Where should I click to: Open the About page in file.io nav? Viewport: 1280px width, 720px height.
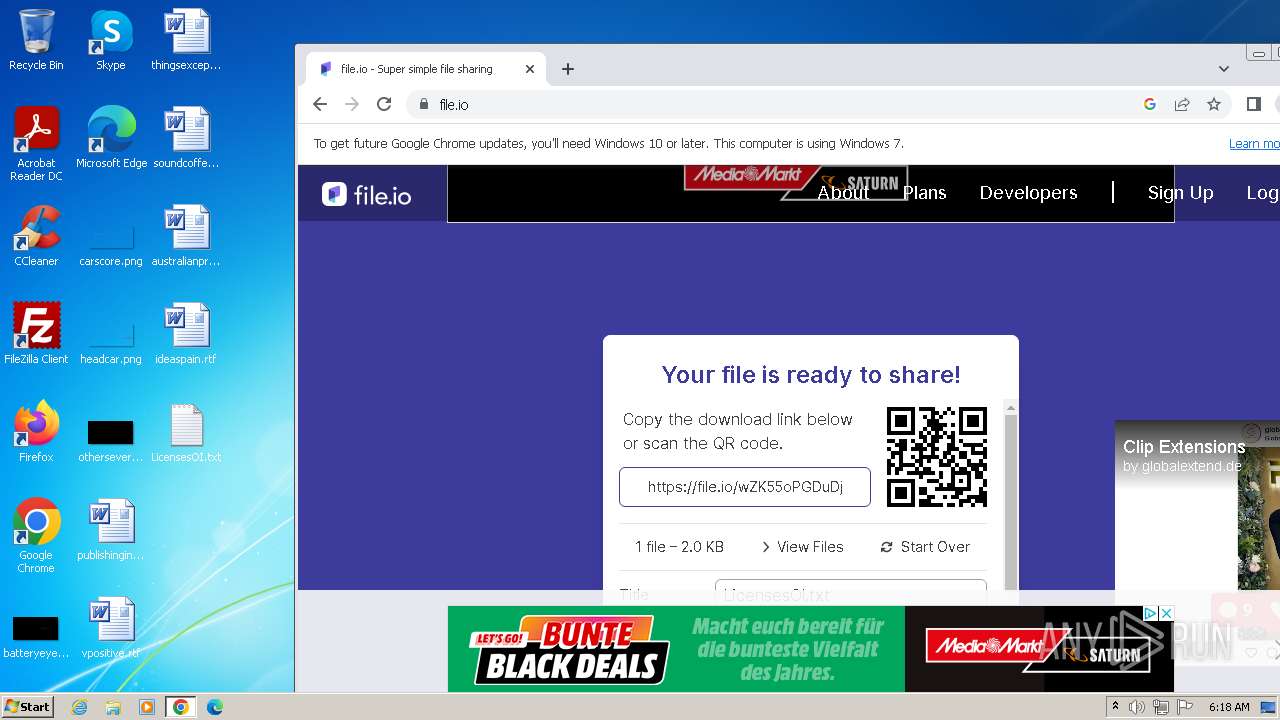pos(843,193)
